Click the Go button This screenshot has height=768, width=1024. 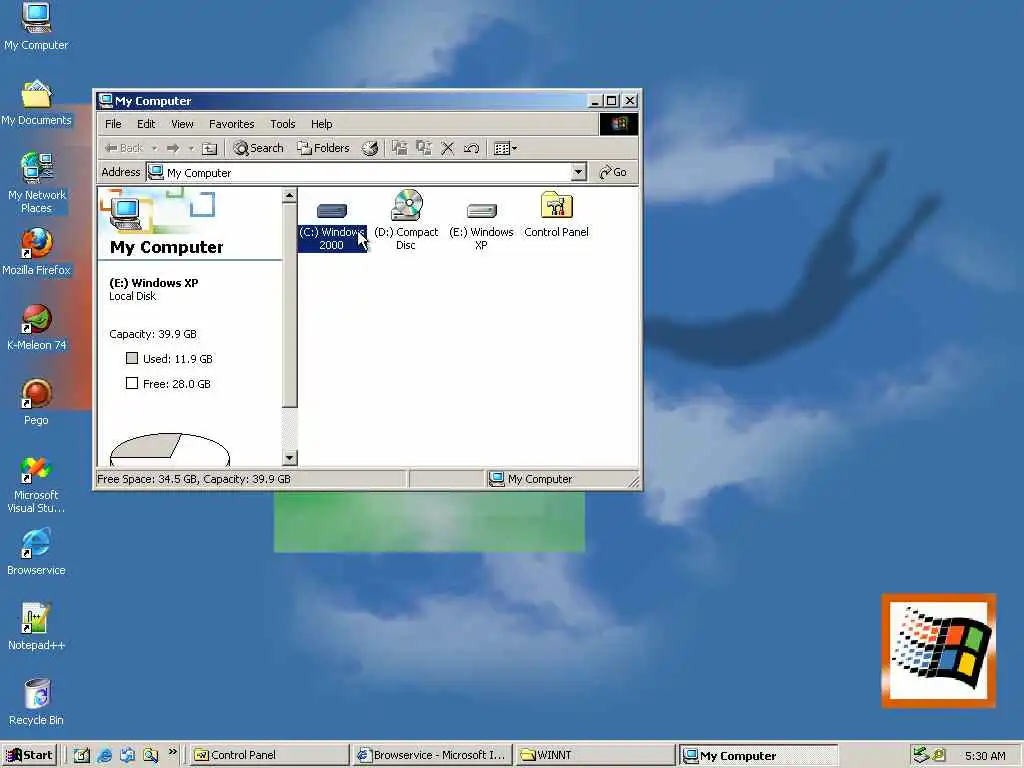(613, 172)
